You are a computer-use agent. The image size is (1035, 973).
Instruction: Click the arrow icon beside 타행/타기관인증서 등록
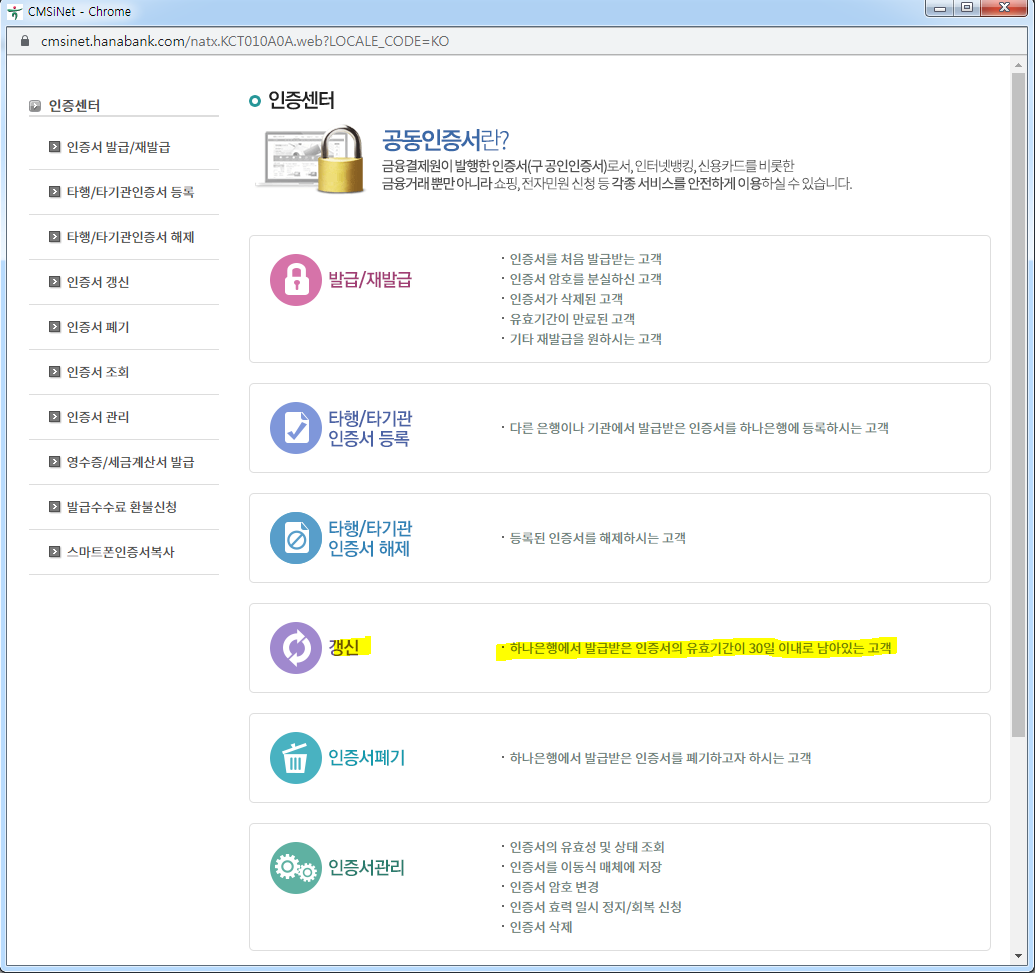coord(55,191)
